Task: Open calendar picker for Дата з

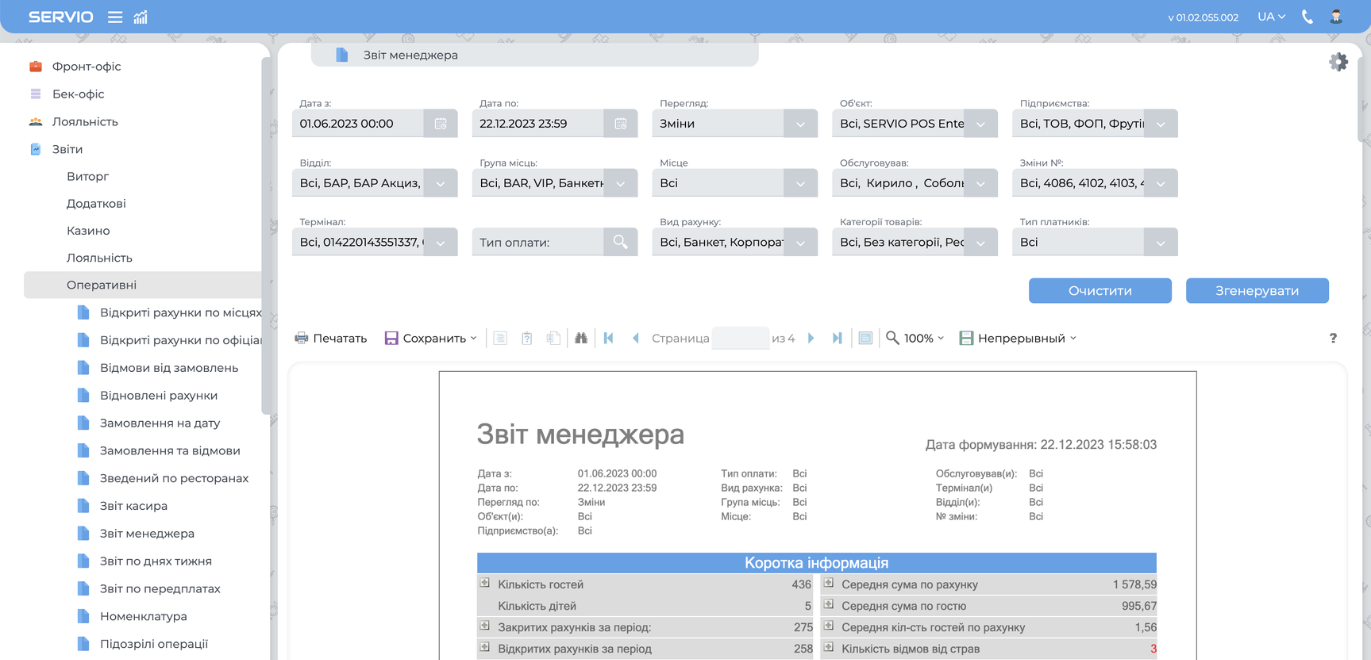Action: 440,124
